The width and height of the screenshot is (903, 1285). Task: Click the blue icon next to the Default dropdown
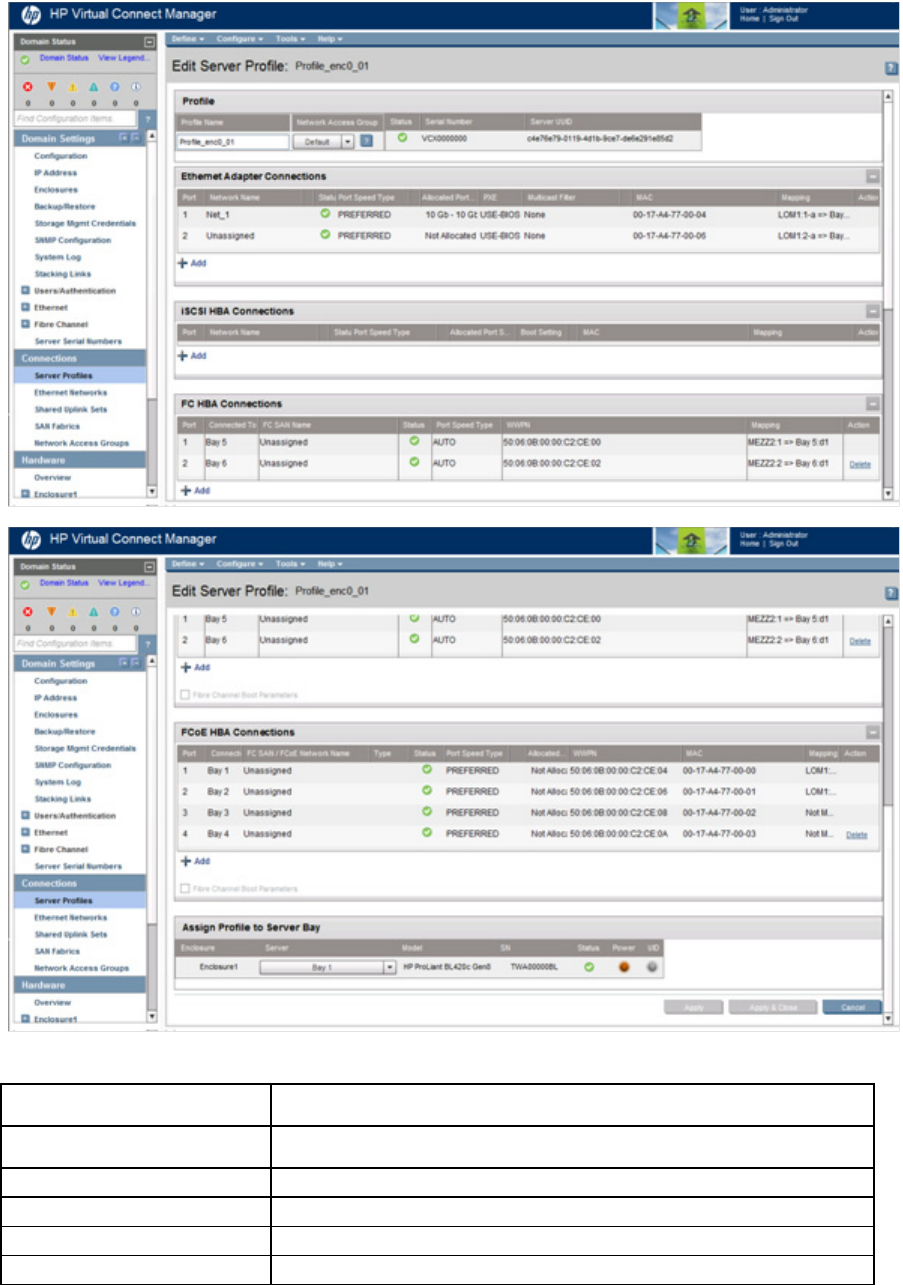(366, 142)
